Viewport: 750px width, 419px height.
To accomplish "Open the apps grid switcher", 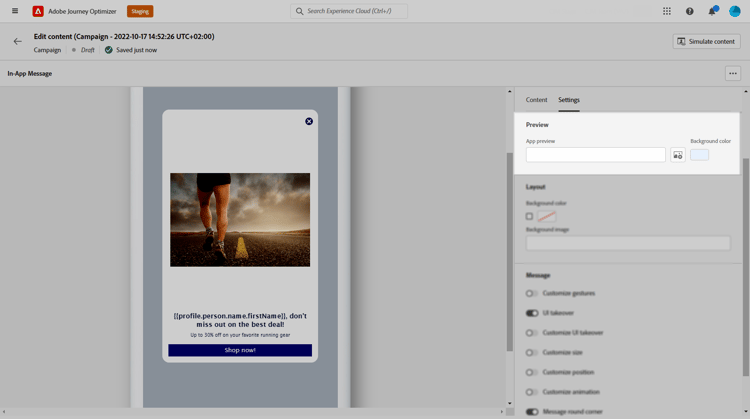I will 667,11.
